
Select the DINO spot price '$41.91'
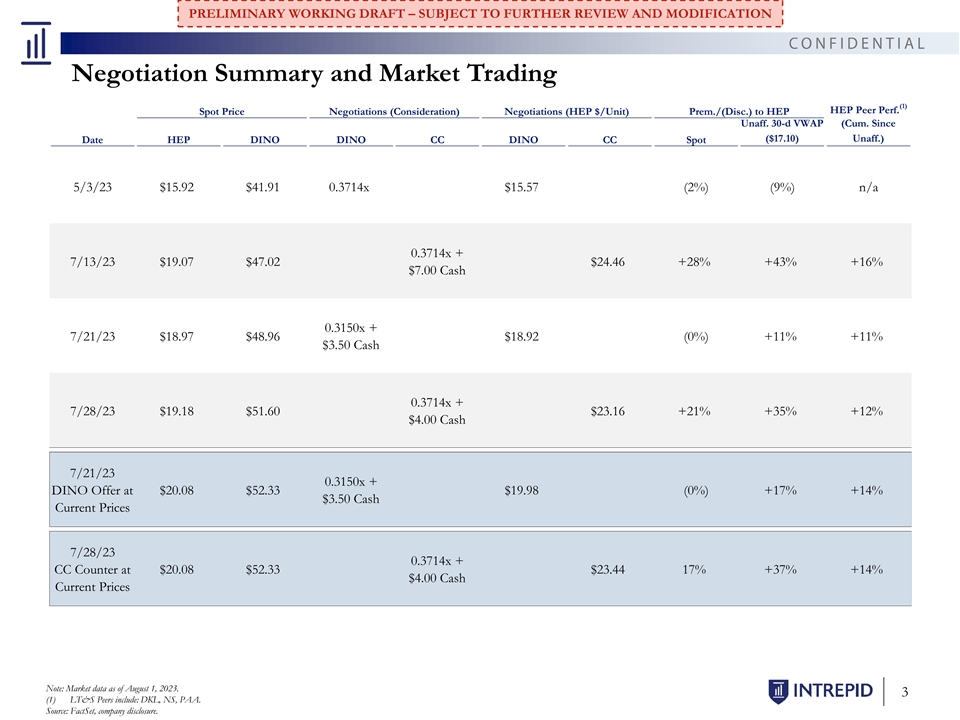(263, 187)
